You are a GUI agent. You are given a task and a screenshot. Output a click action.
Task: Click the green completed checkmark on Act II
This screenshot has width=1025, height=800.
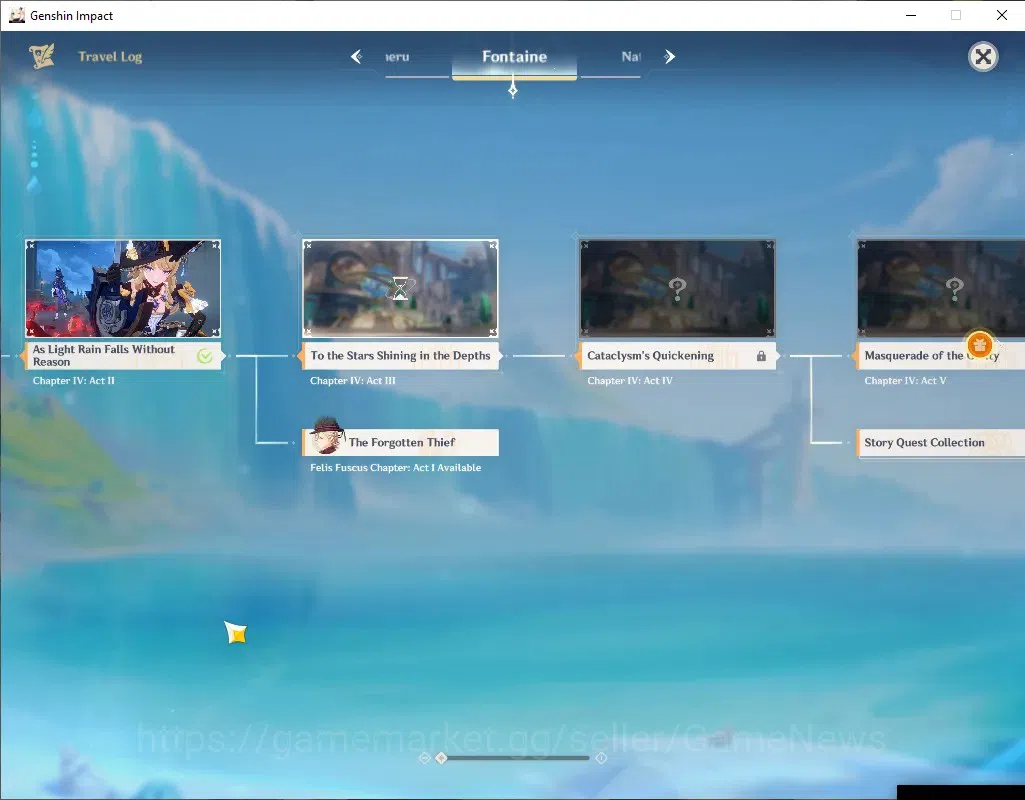(205, 356)
